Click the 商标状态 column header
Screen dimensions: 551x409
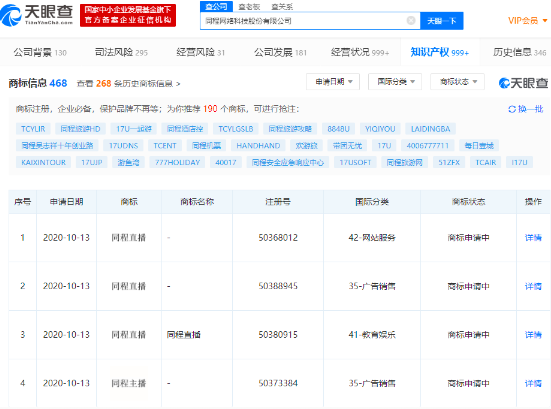coord(468,202)
